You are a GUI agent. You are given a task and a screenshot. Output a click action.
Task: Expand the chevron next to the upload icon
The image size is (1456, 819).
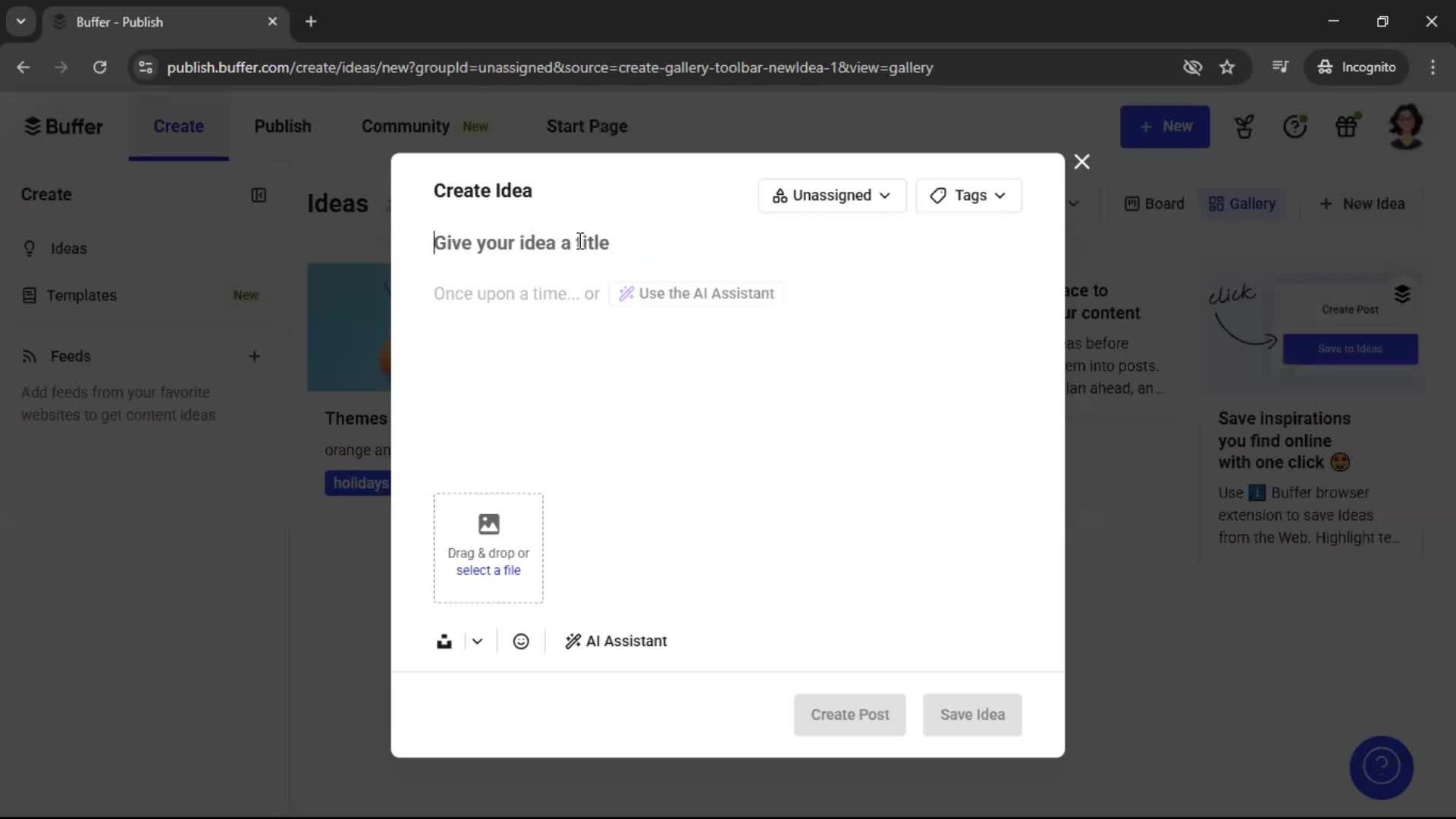[x=476, y=641]
